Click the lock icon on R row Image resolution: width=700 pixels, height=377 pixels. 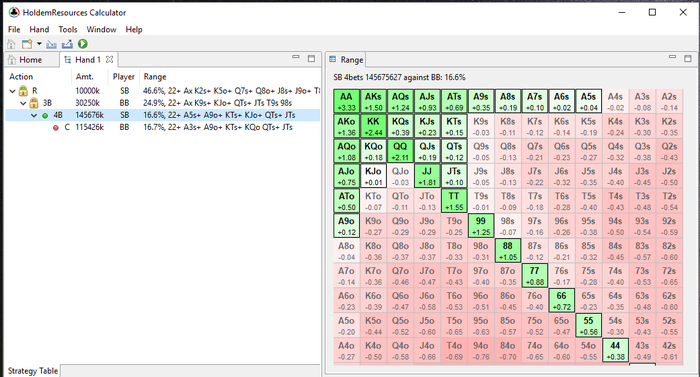tap(23, 91)
